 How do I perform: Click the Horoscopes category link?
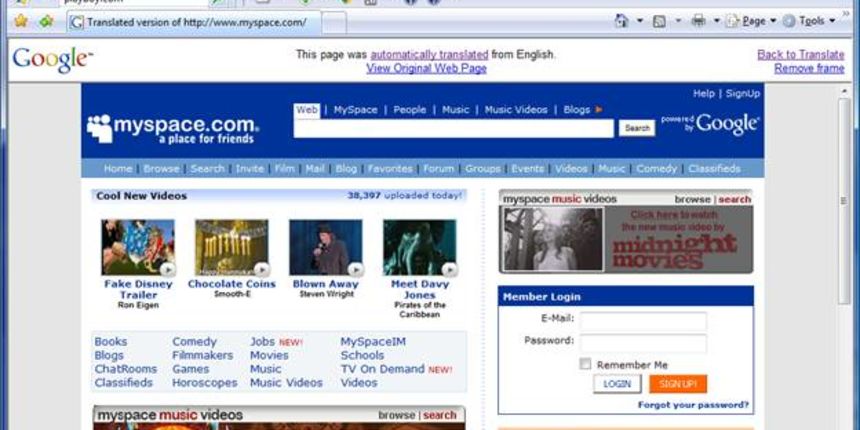click(x=205, y=382)
